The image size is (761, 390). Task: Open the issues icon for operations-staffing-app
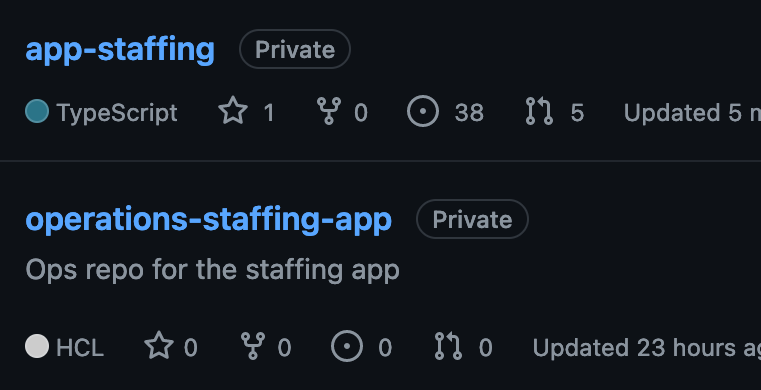tap(347, 346)
